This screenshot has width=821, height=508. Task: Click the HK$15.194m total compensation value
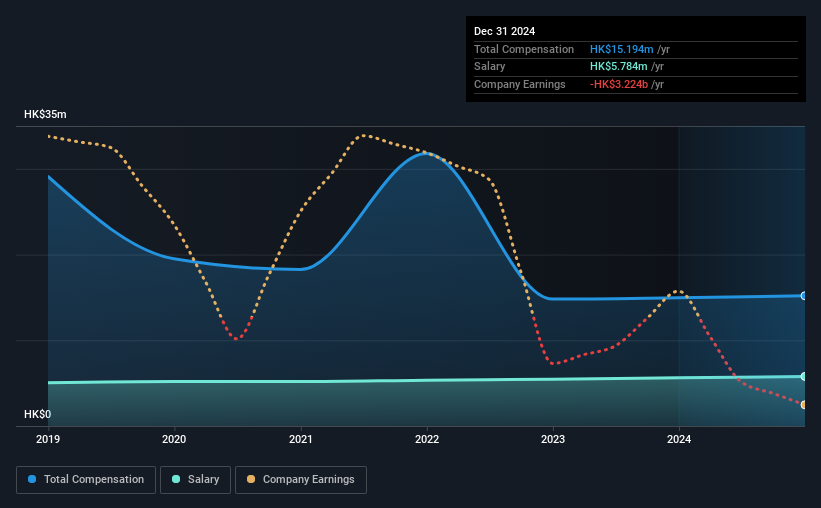coord(622,49)
